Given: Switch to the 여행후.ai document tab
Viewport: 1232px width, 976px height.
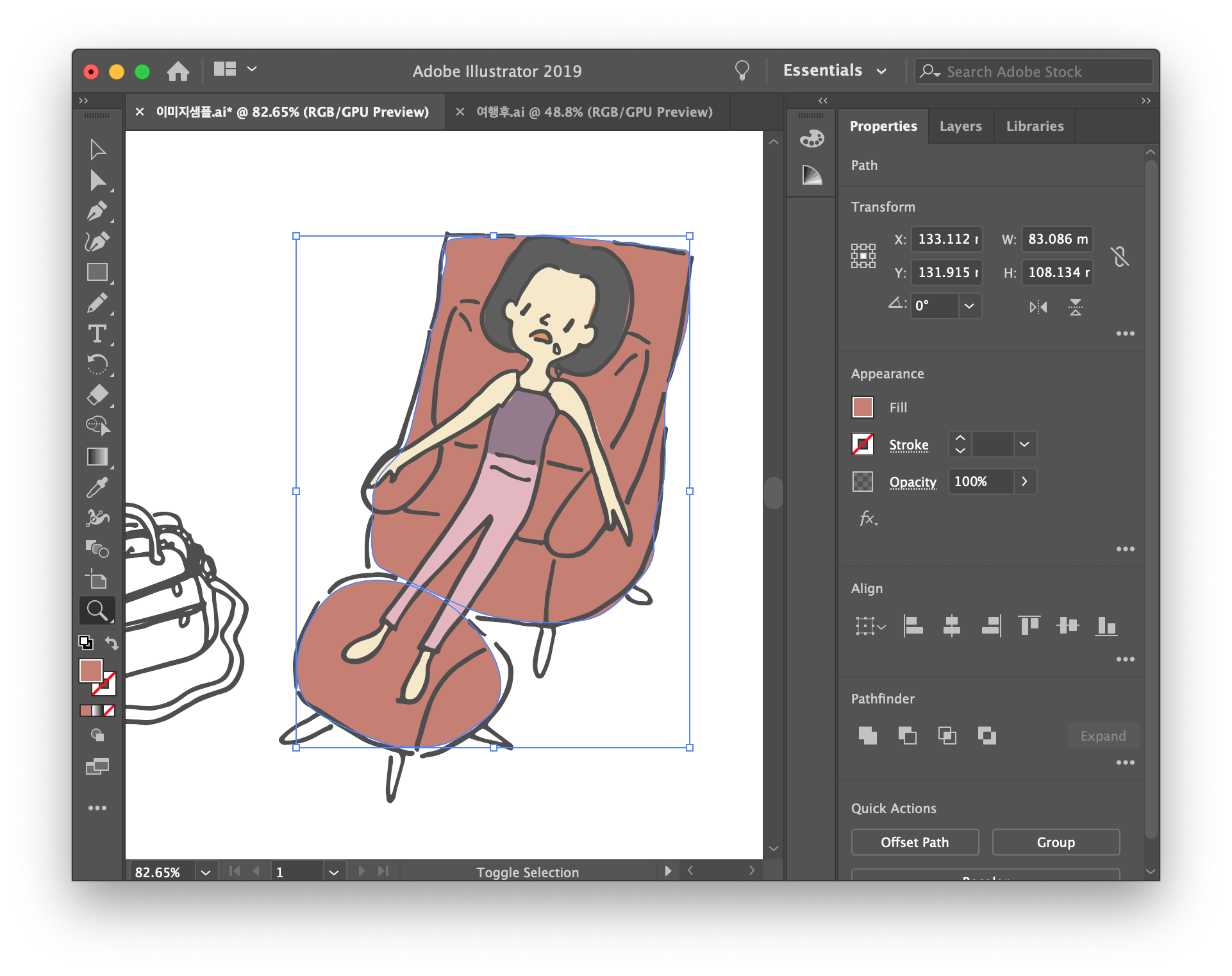Looking at the screenshot, I should tap(594, 112).
